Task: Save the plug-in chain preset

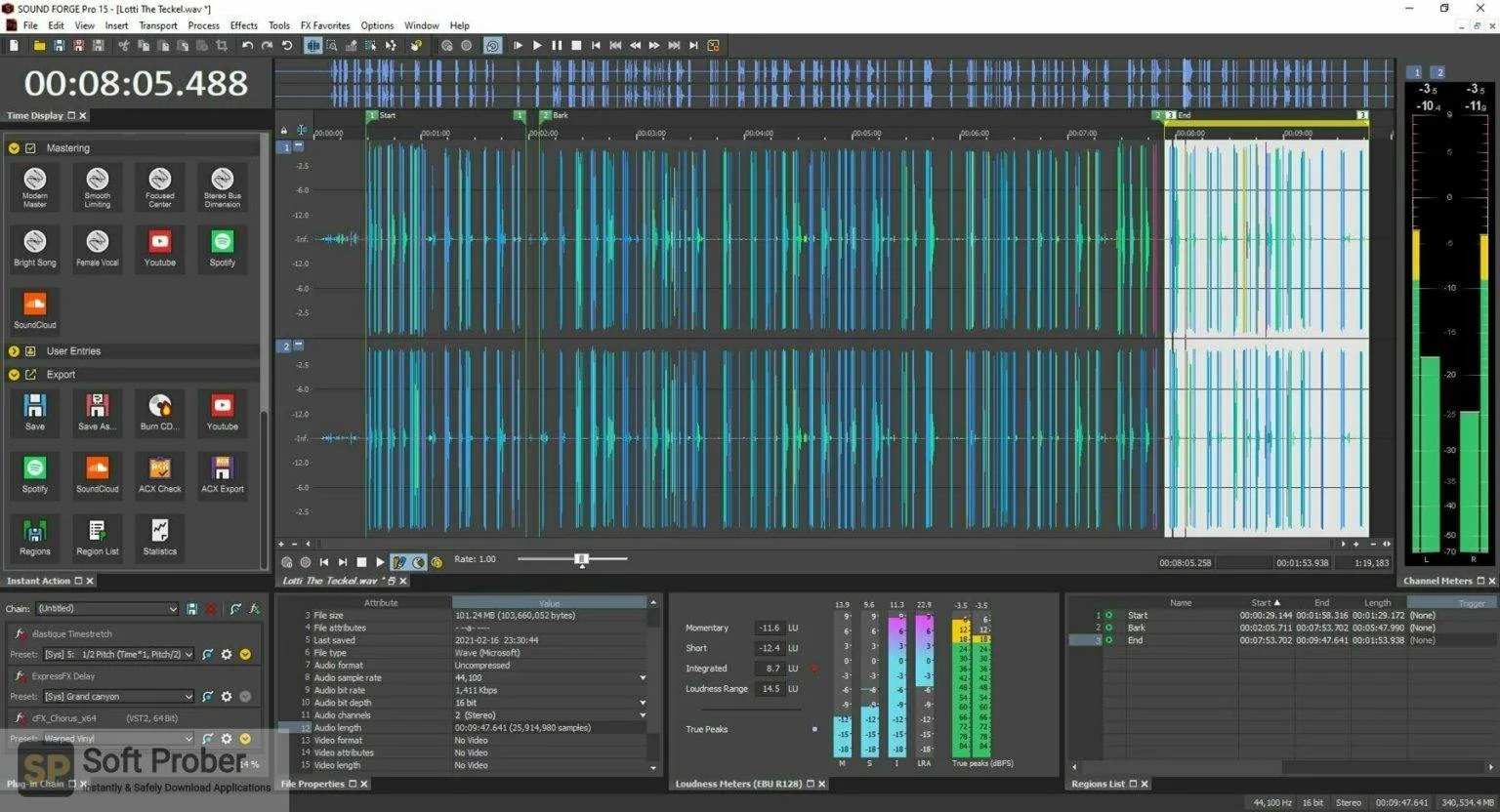Action: point(191,609)
